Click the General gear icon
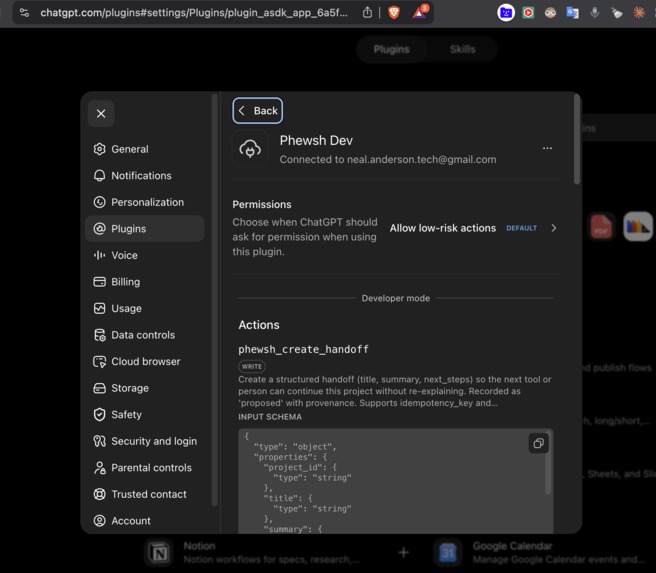This screenshot has height=573, width=656. [100, 149]
